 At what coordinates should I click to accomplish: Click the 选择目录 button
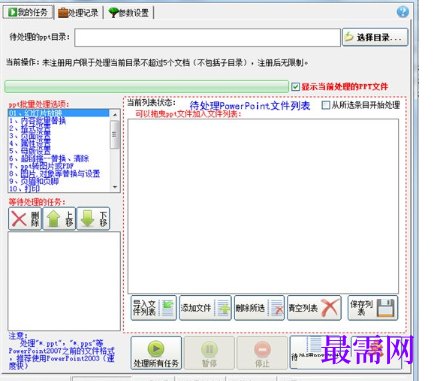[375, 37]
